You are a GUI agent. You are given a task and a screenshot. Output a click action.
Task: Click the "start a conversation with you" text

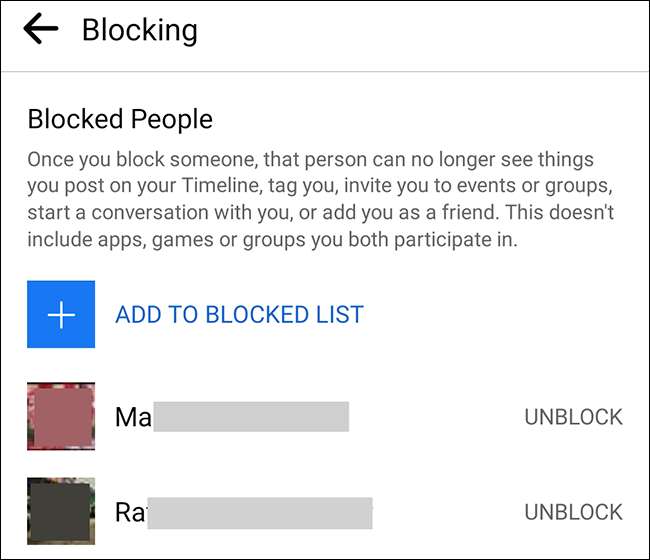[152, 214]
